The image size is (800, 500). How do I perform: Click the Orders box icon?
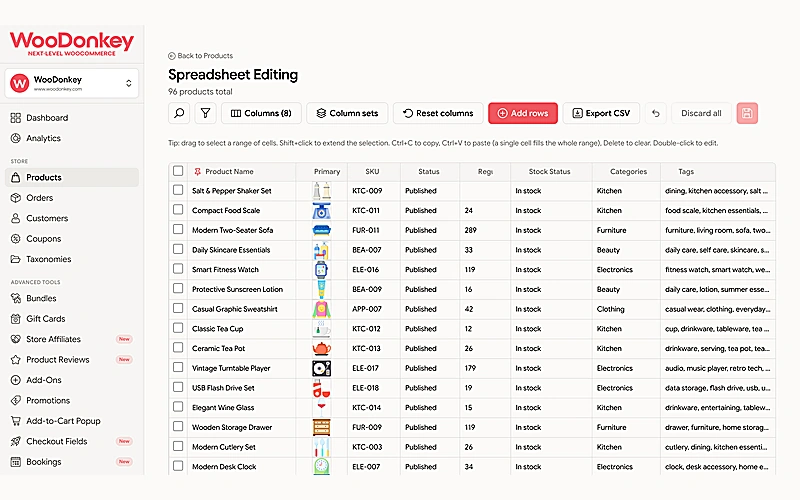pos(16,198)
